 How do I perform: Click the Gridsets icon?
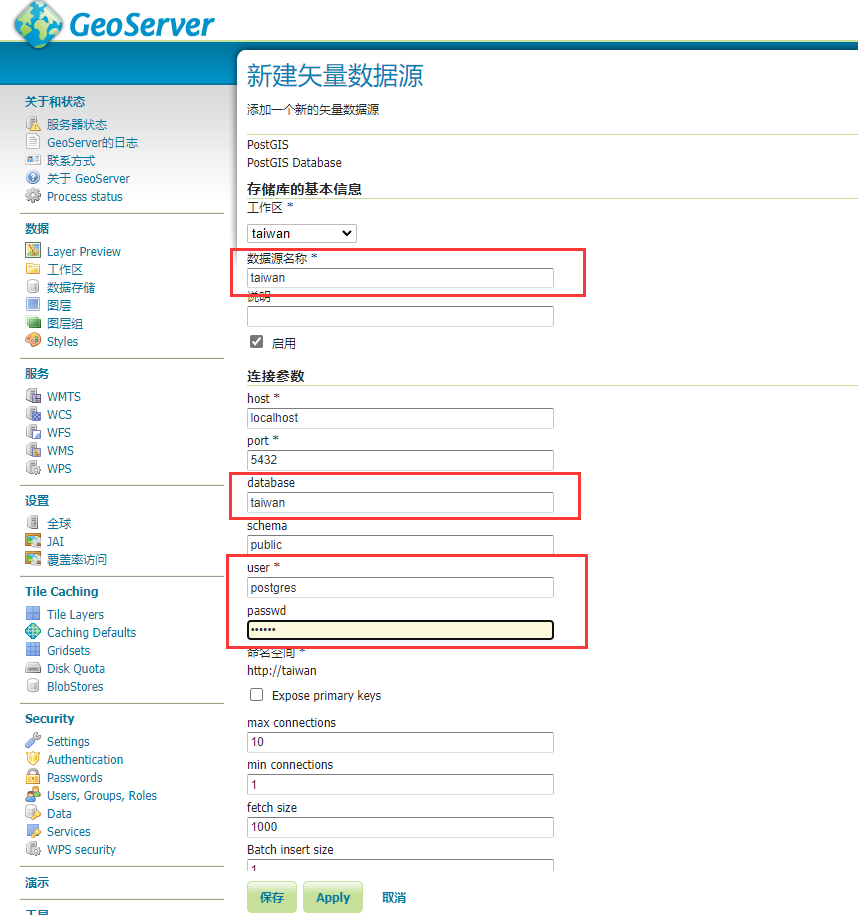(x=33, y=649)
